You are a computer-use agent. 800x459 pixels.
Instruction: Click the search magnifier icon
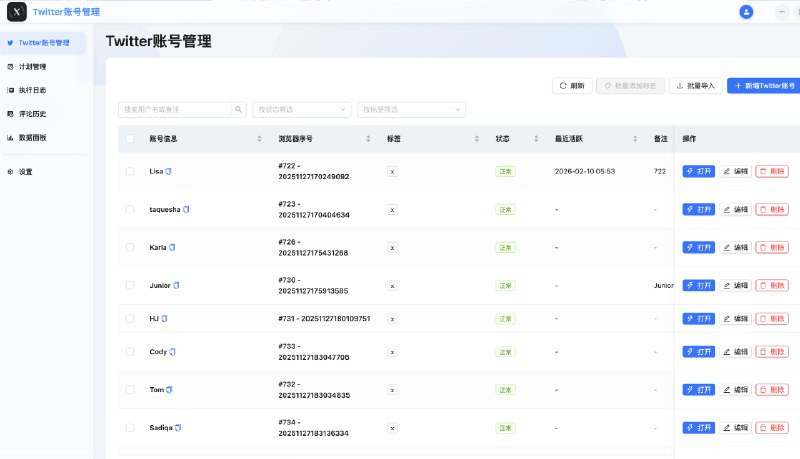pos(239,109)
